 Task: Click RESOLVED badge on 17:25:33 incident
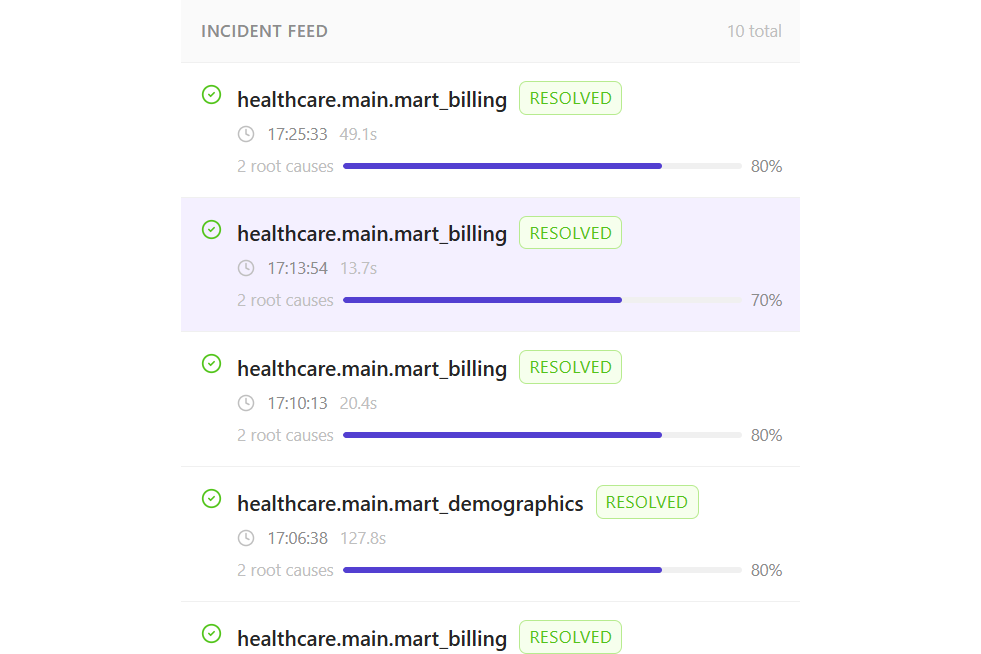[x=570, y=98]
